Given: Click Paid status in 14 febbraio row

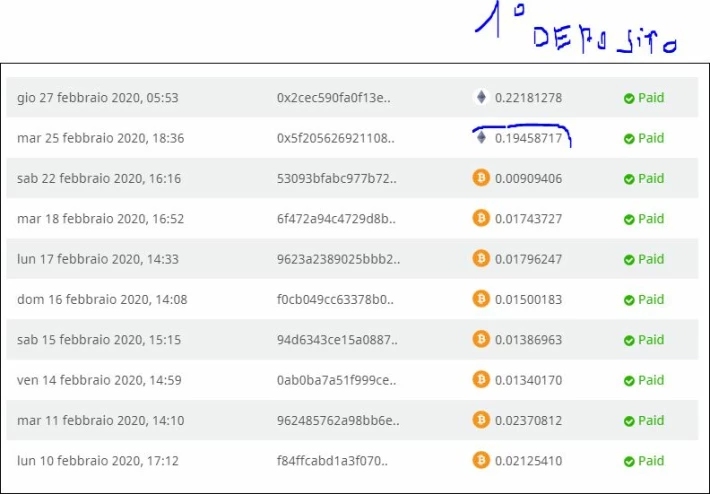Looking at the screenshot, I should coord(651,379).
